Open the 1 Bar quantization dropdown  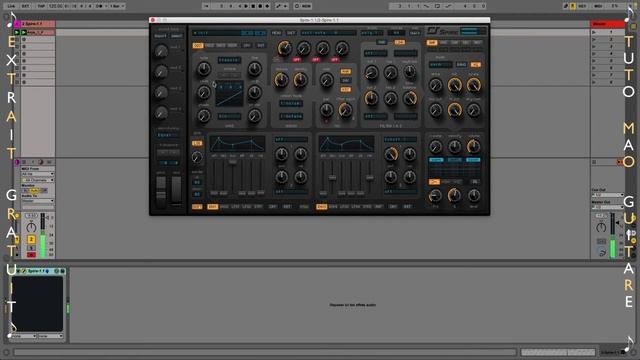point(116,6)
